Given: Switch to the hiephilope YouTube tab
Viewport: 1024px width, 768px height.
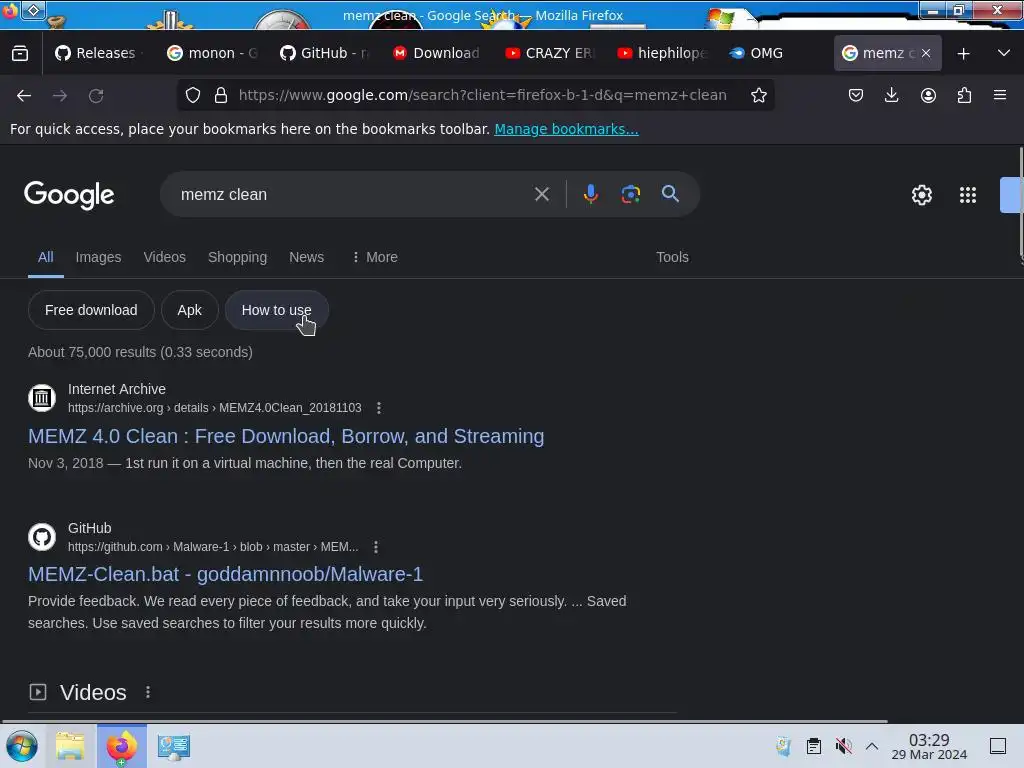Looking at the screenshot, I should (x=662, y=53).
